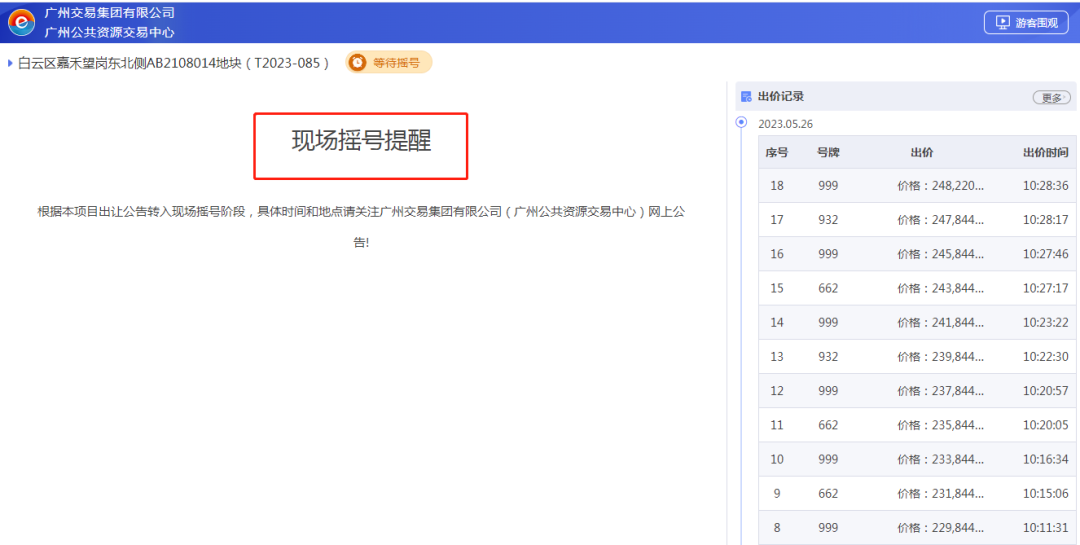Select bid price 价格：239,844...
1080x545 pixels.
pos(940,357)
